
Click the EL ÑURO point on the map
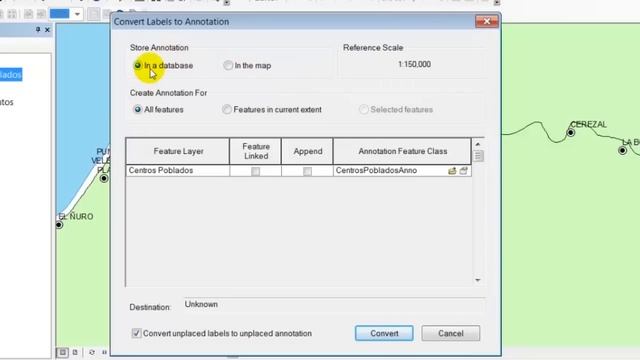point(59,225)
